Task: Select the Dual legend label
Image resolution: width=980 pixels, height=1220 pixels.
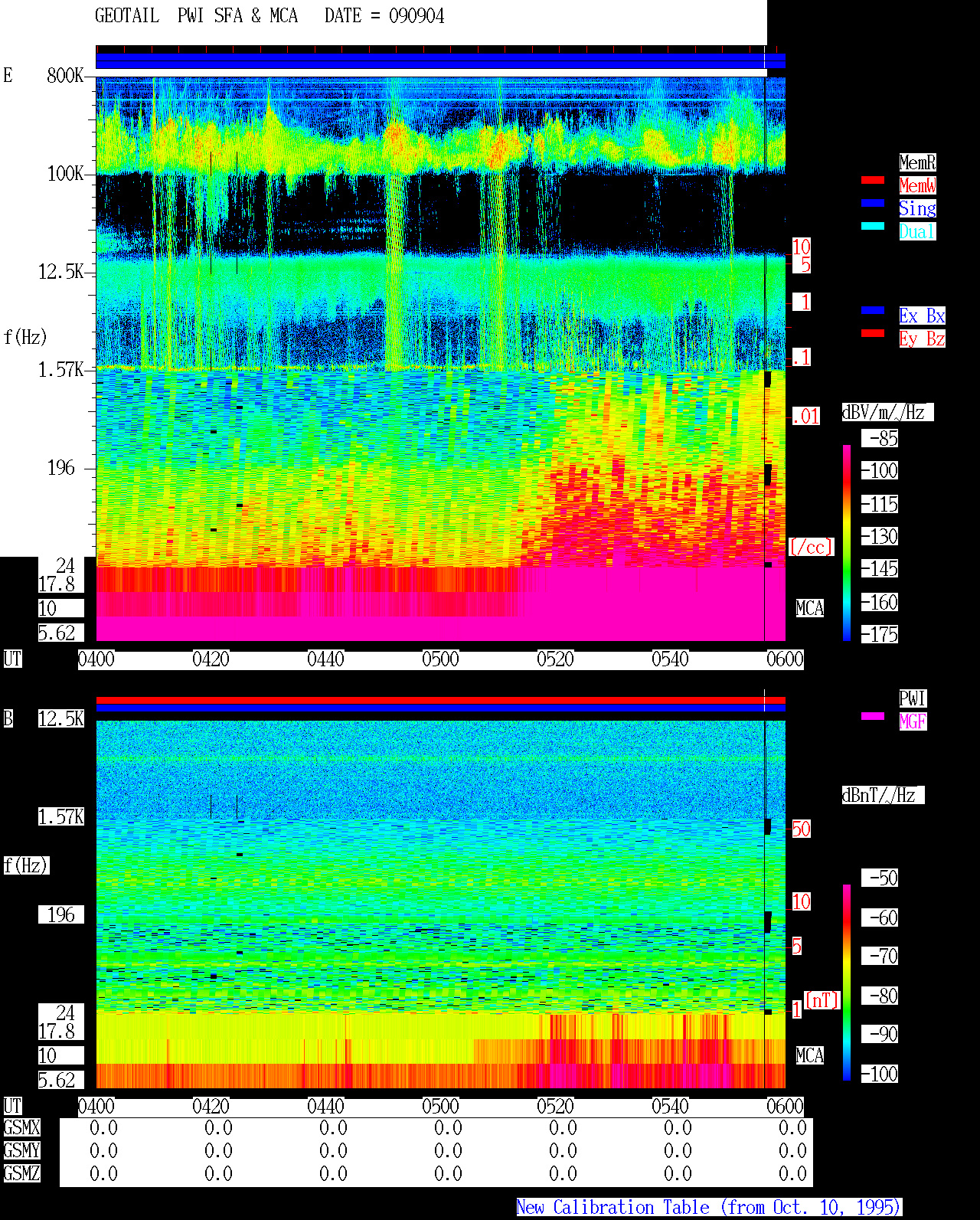Action: 917,231
